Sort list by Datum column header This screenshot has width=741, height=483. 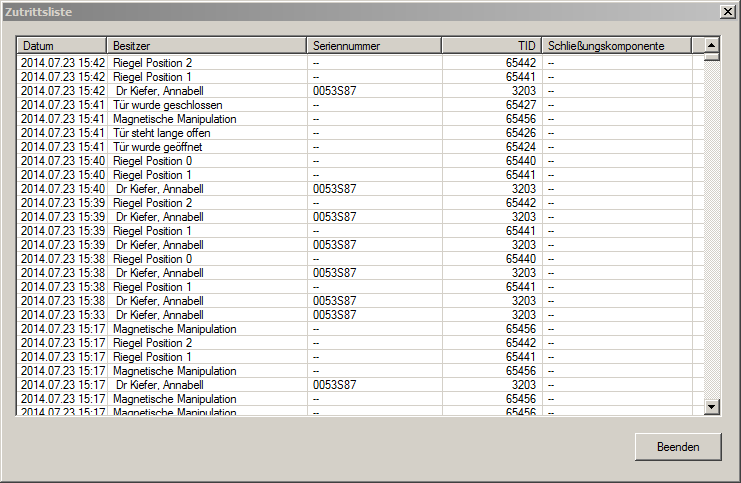click(x=62, y=46)
